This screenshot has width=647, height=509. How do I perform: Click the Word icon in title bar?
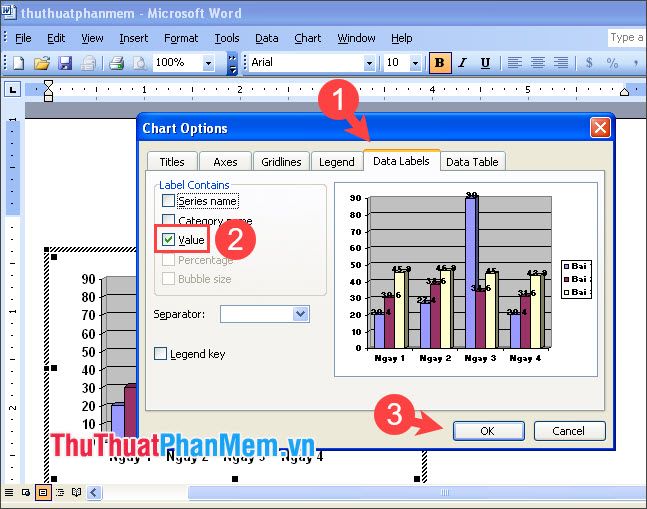(9, 12)
